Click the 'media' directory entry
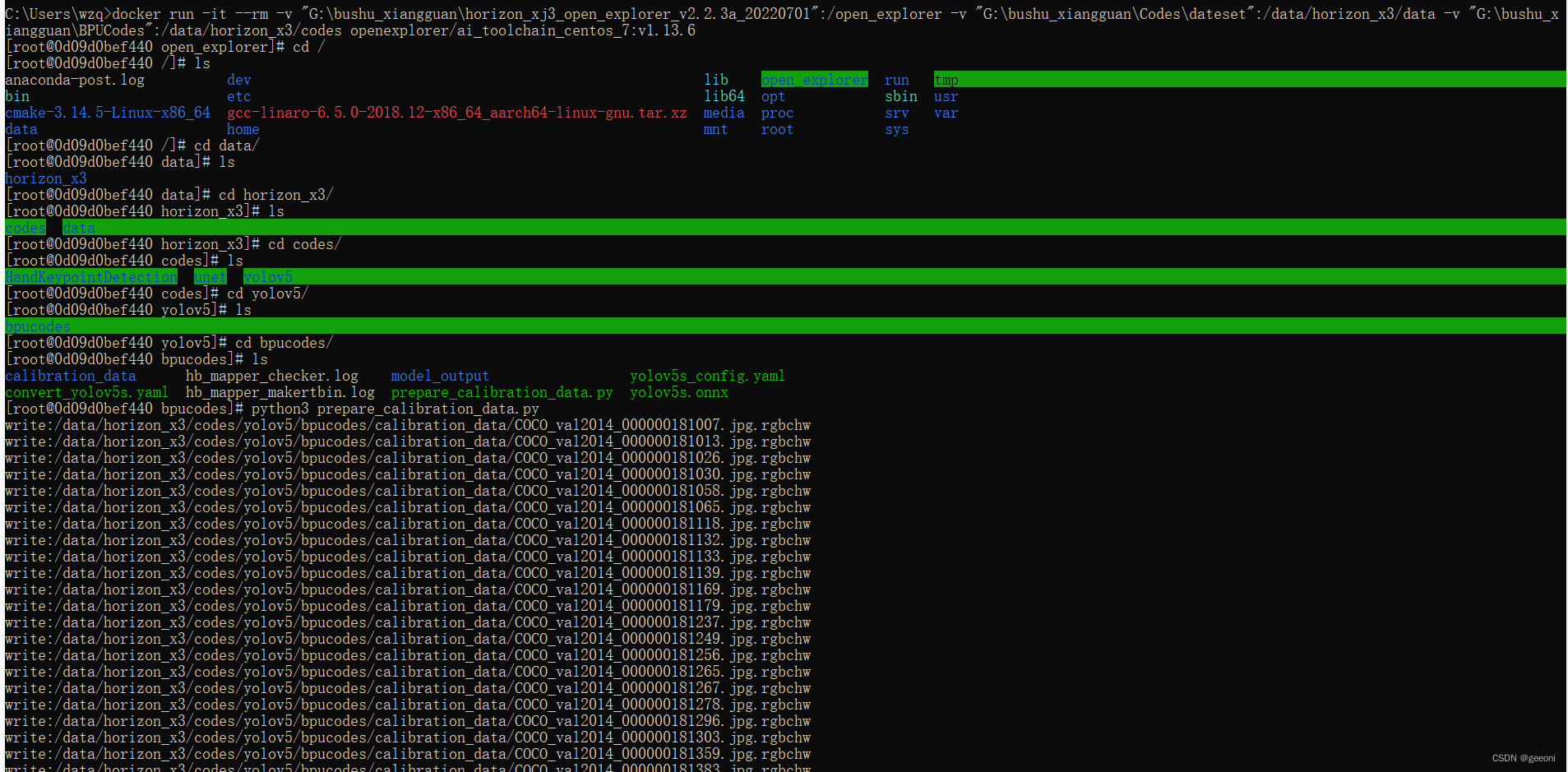Screen dimensions: 1568x772 pyautogui.click(x=724, y=113)
